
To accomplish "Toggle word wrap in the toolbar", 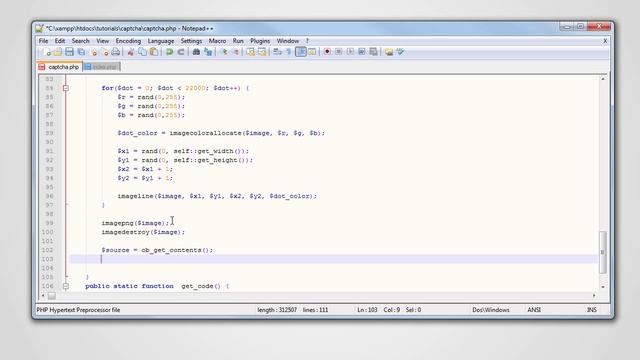I will pyautogui.click(x=278, y=52).
